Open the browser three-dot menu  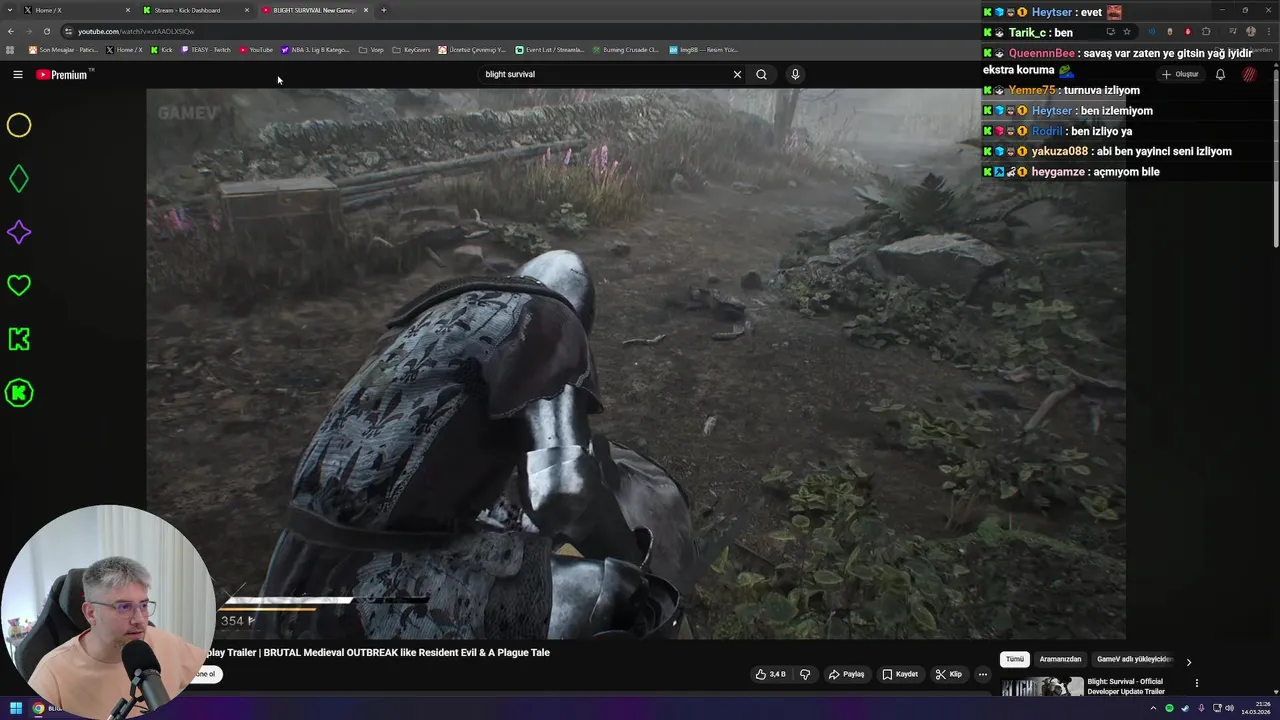click(x=1268, y=32)
